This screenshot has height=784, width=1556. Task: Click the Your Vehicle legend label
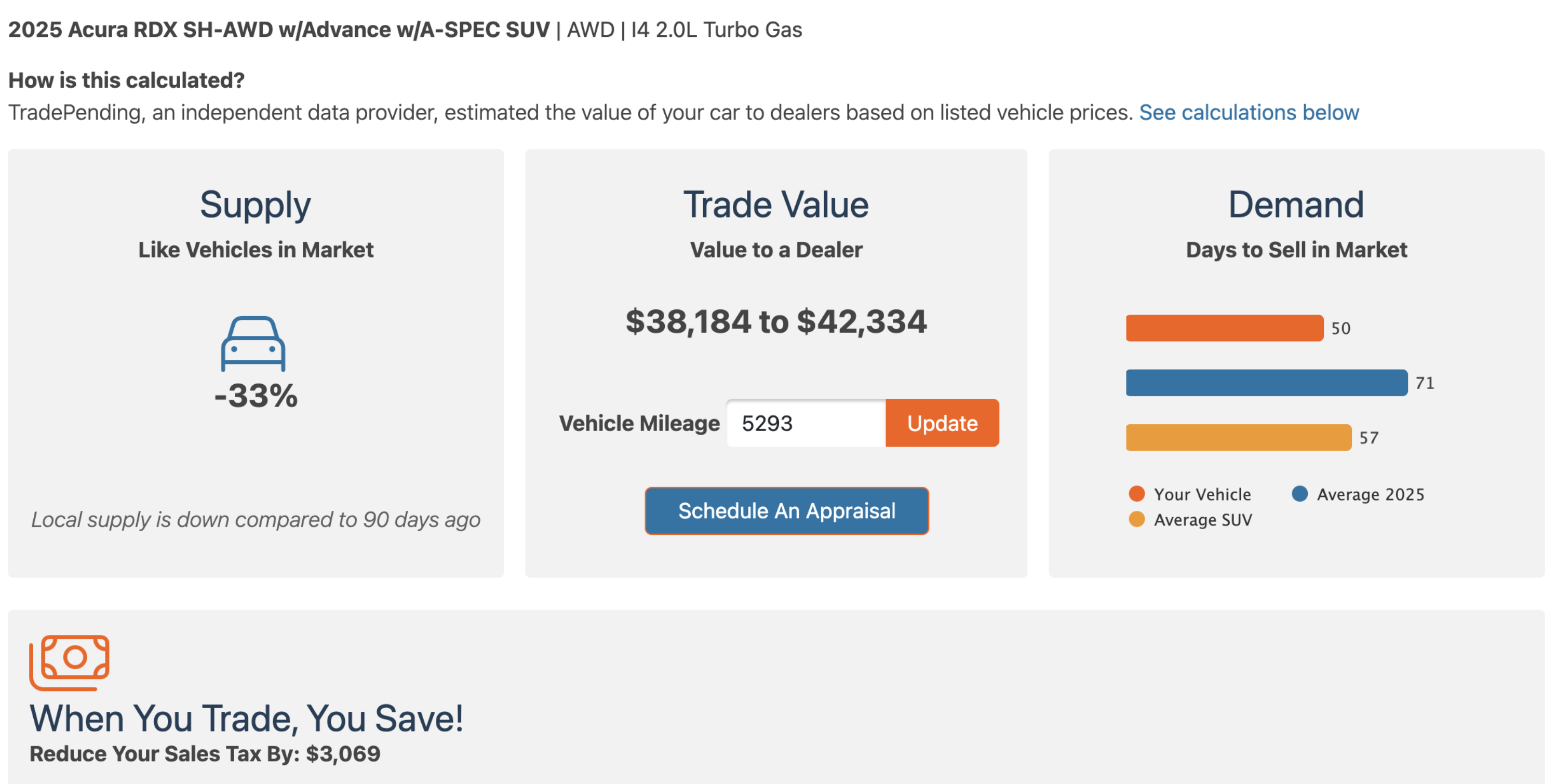click(1202, 494)
